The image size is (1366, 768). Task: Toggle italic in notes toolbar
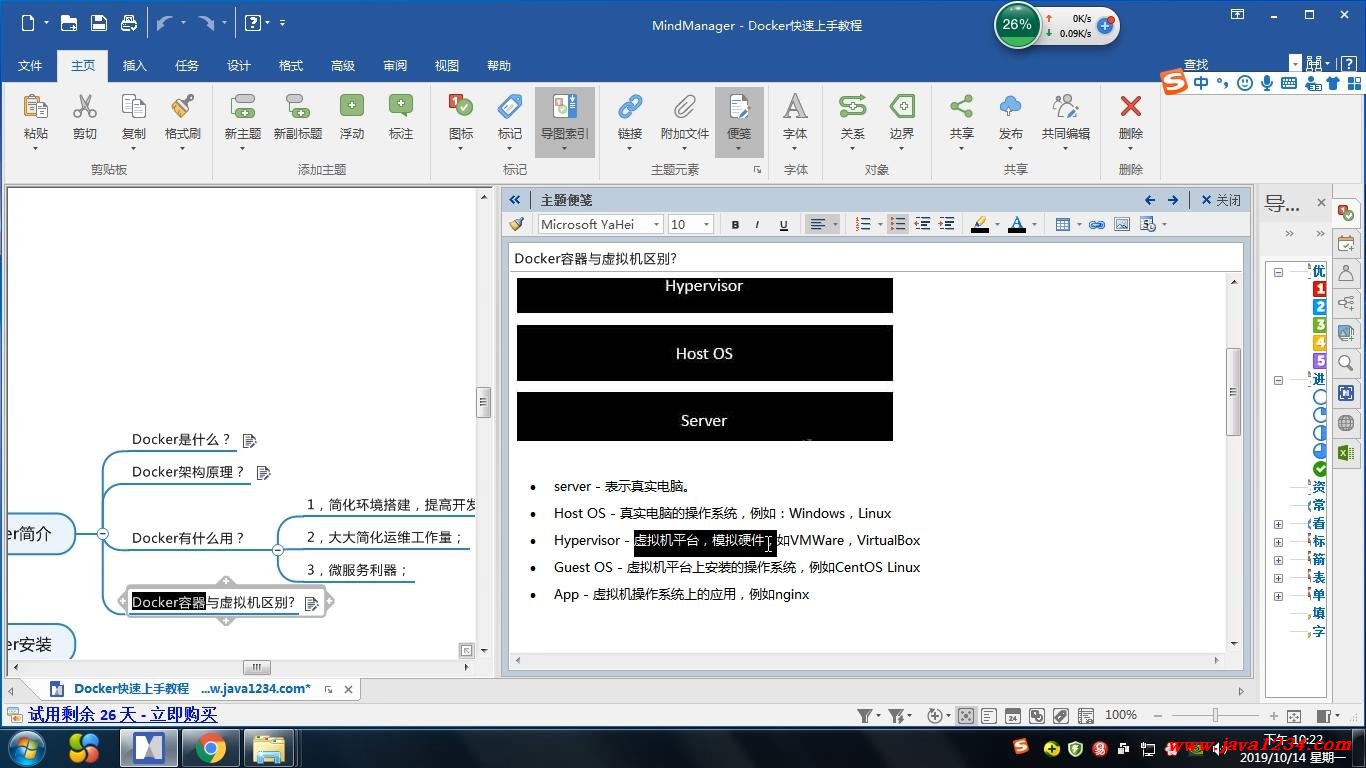pyautogui.click(x=757, y=225)
